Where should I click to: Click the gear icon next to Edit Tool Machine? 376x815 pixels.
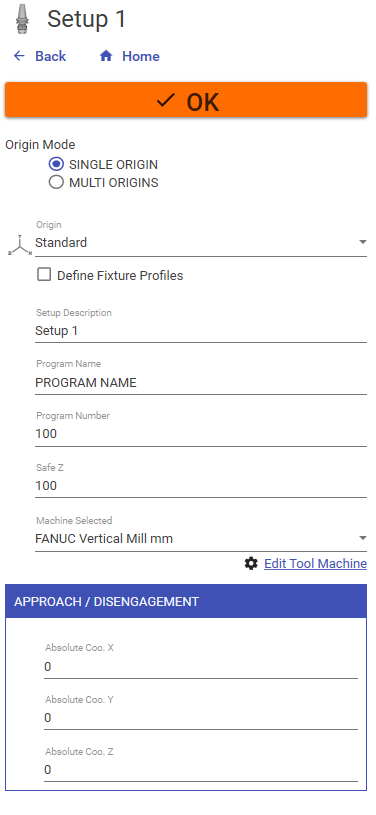coord(251,563)
